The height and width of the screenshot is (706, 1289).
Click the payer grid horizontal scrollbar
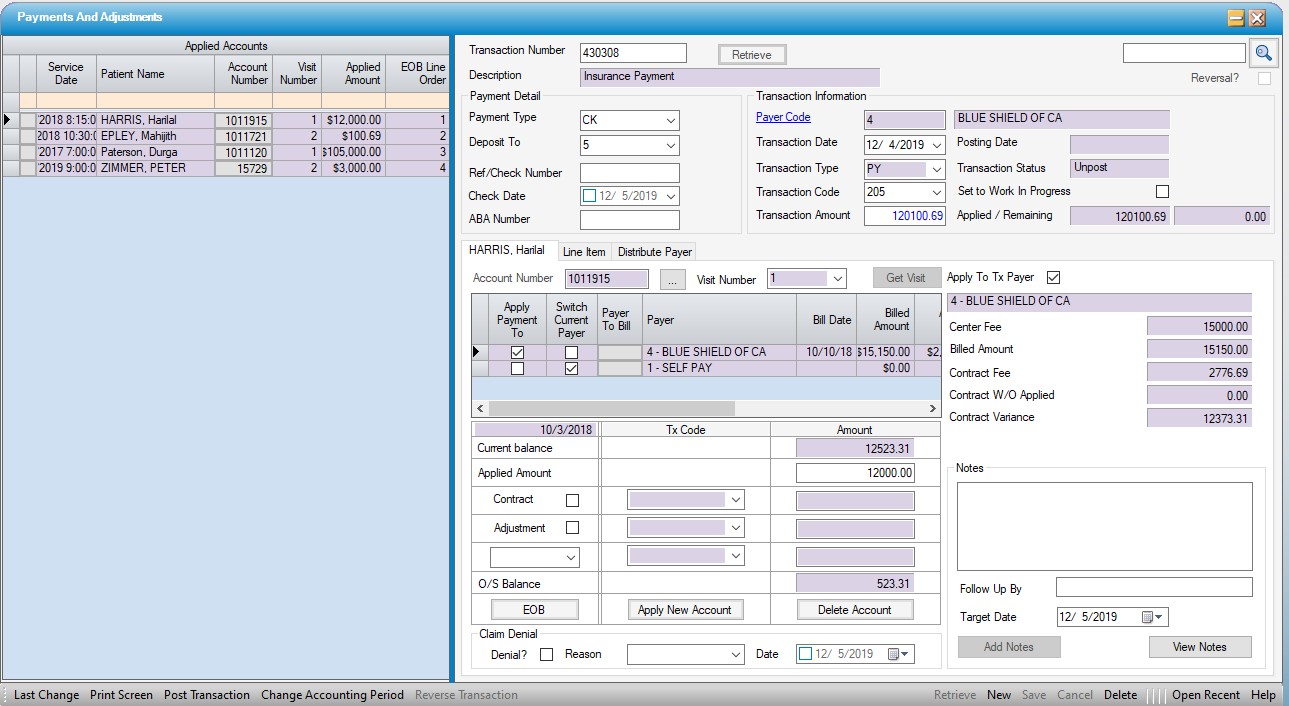tap(612, 409)
